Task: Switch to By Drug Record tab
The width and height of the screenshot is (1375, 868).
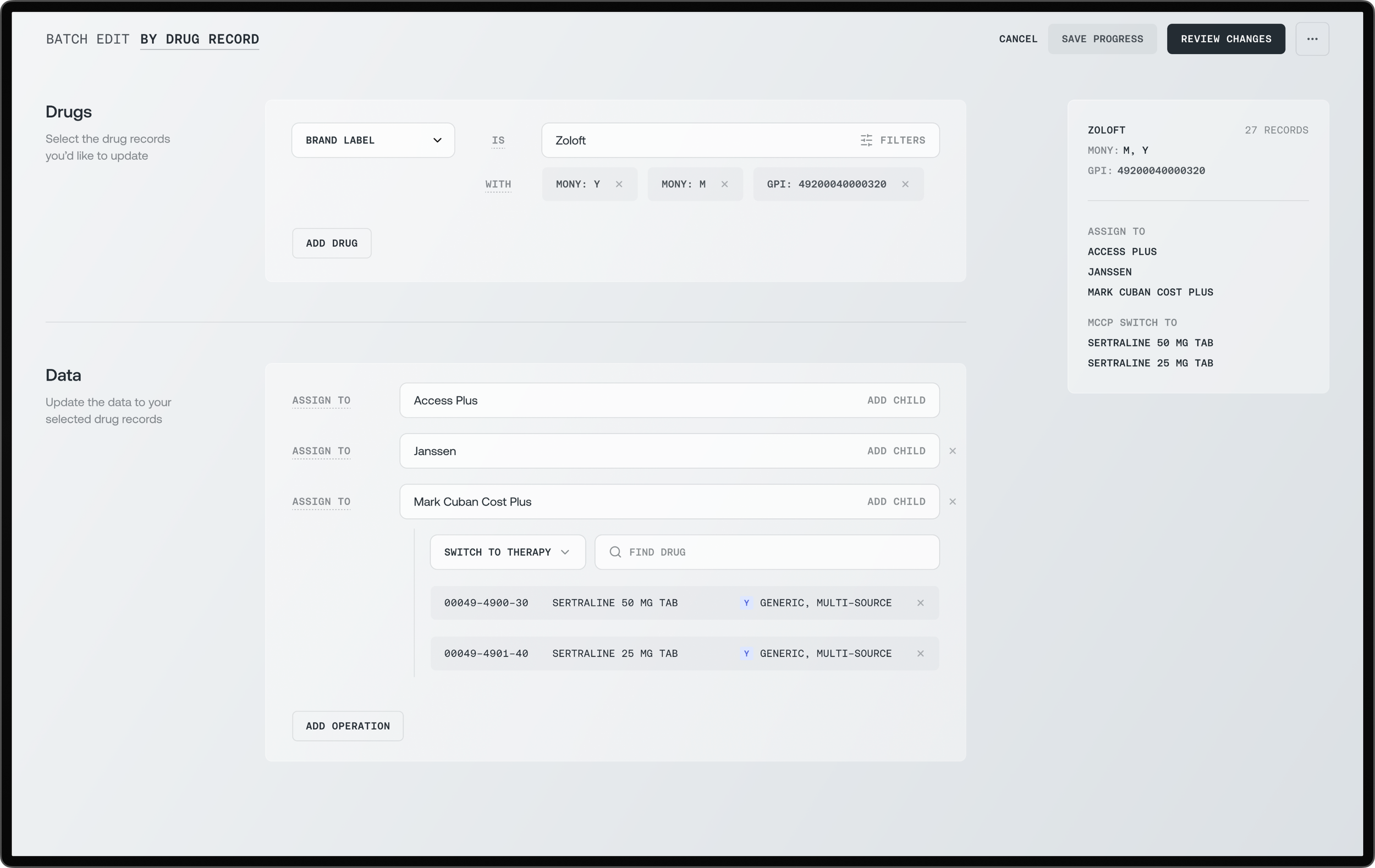Action: pyautogui.click(x=199, y=39)
